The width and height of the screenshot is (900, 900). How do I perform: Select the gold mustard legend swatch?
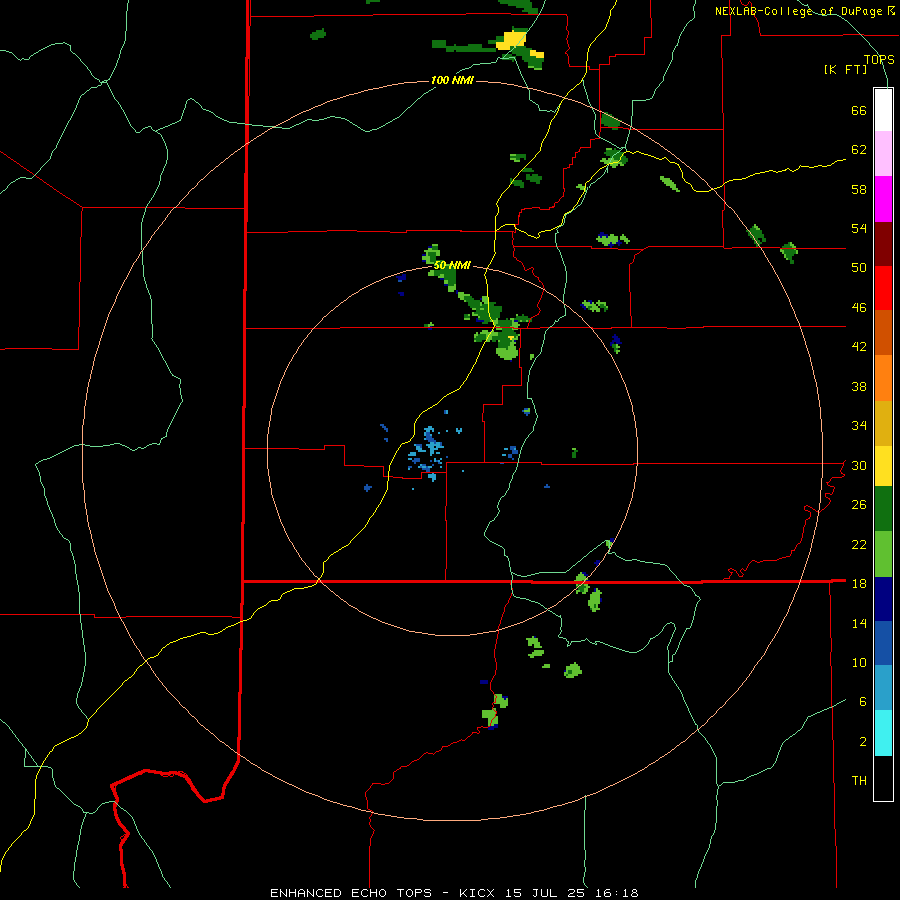pyautogui.click(x=883, y=423)
